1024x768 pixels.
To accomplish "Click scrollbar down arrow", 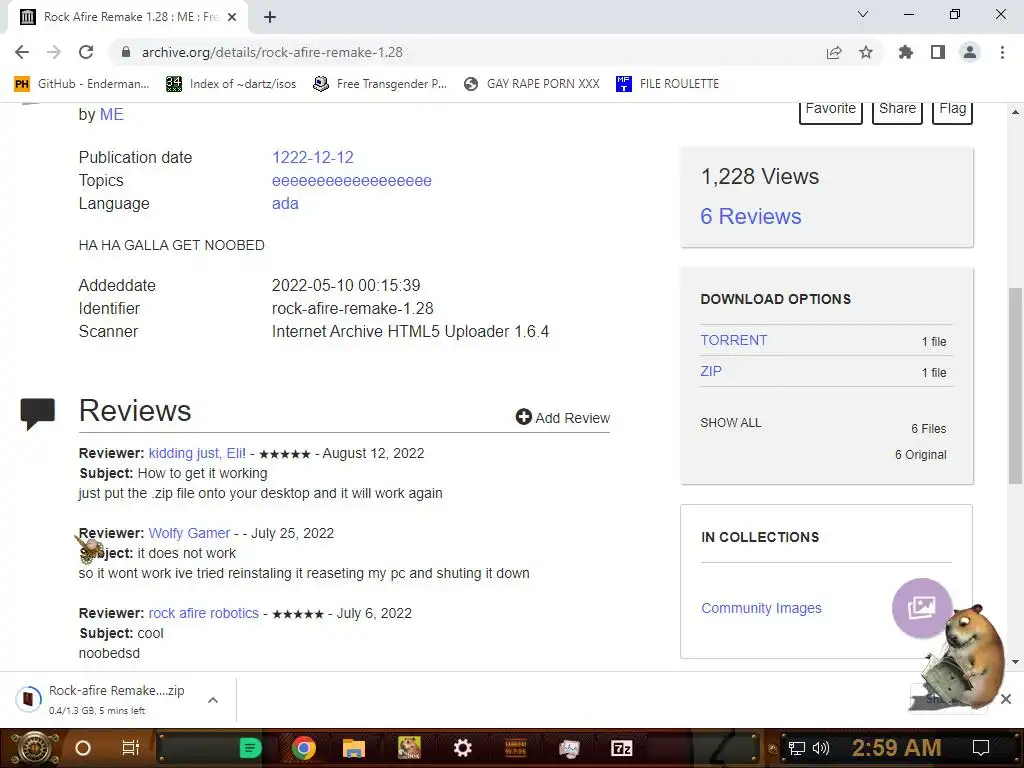I will coord(1015,662).
